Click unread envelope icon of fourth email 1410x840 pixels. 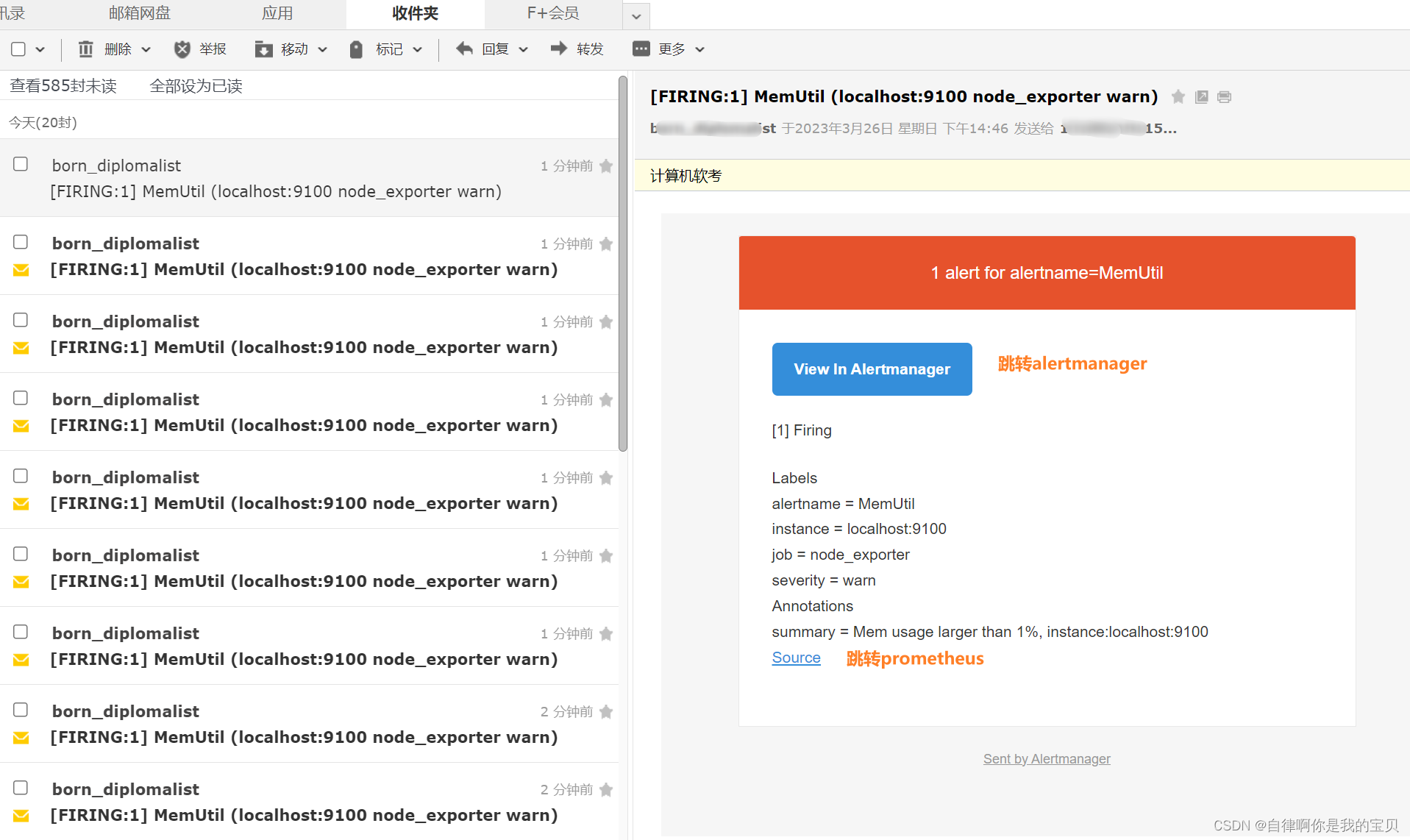(21, 426)
